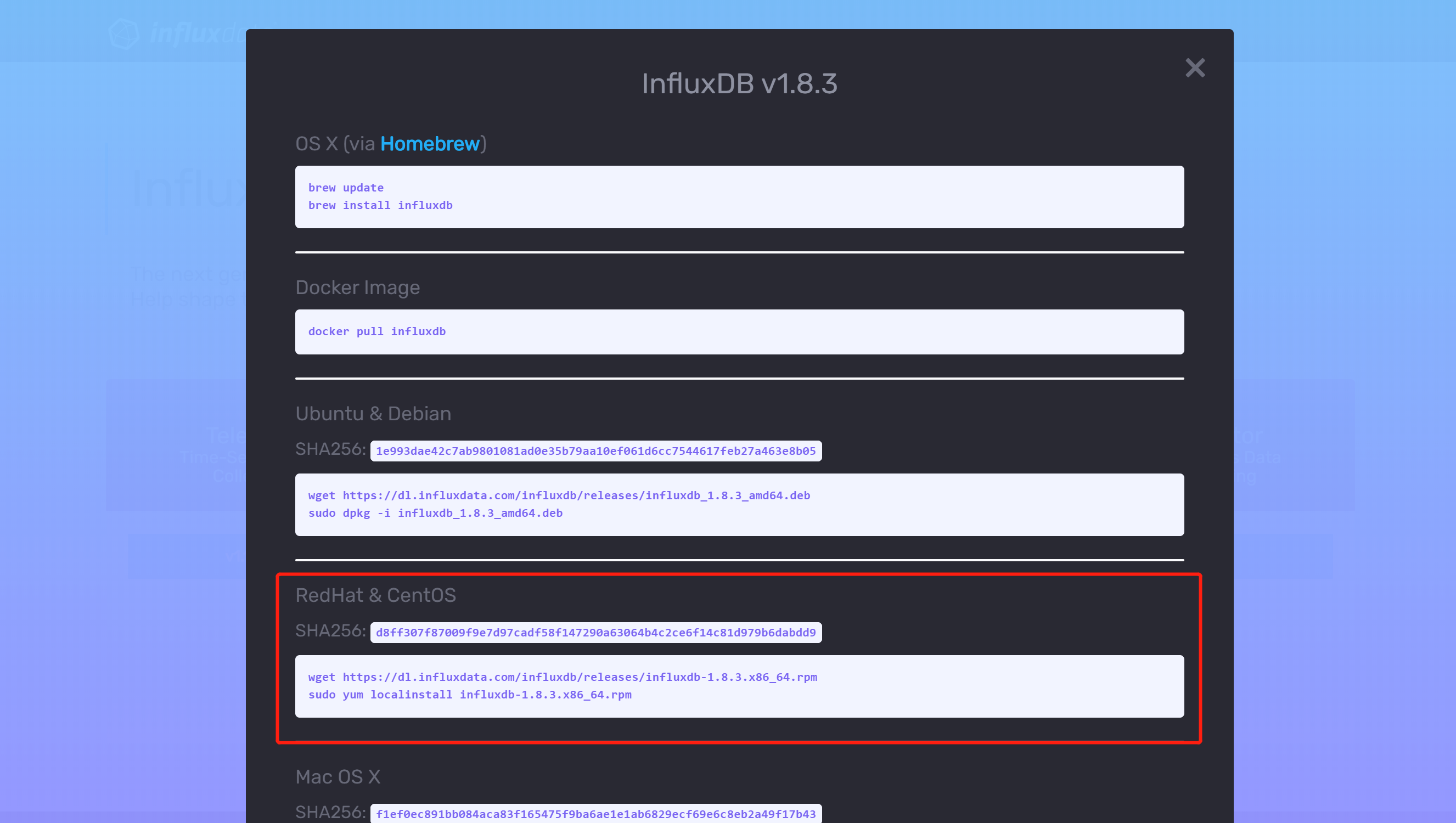Click the Mac OS X section heading

click(338, 777)
